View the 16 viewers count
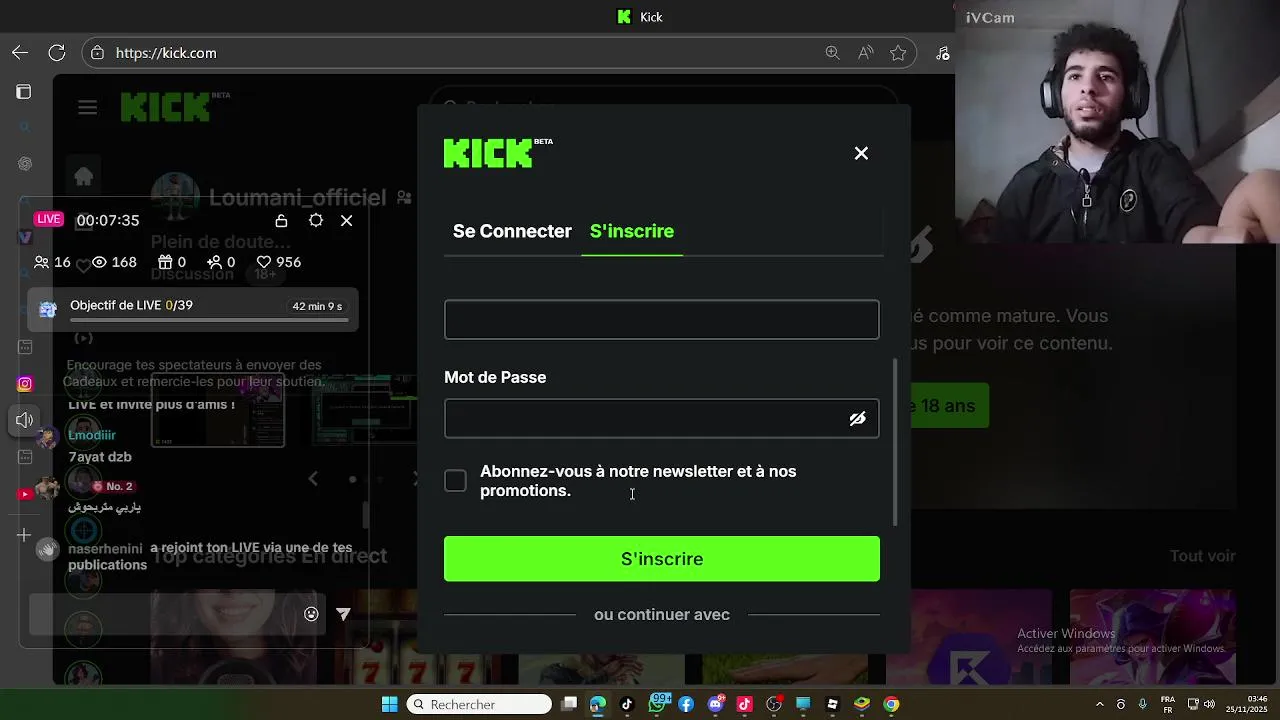Image resolution: width=1280 pixels, height=720 pixels. 53,262
